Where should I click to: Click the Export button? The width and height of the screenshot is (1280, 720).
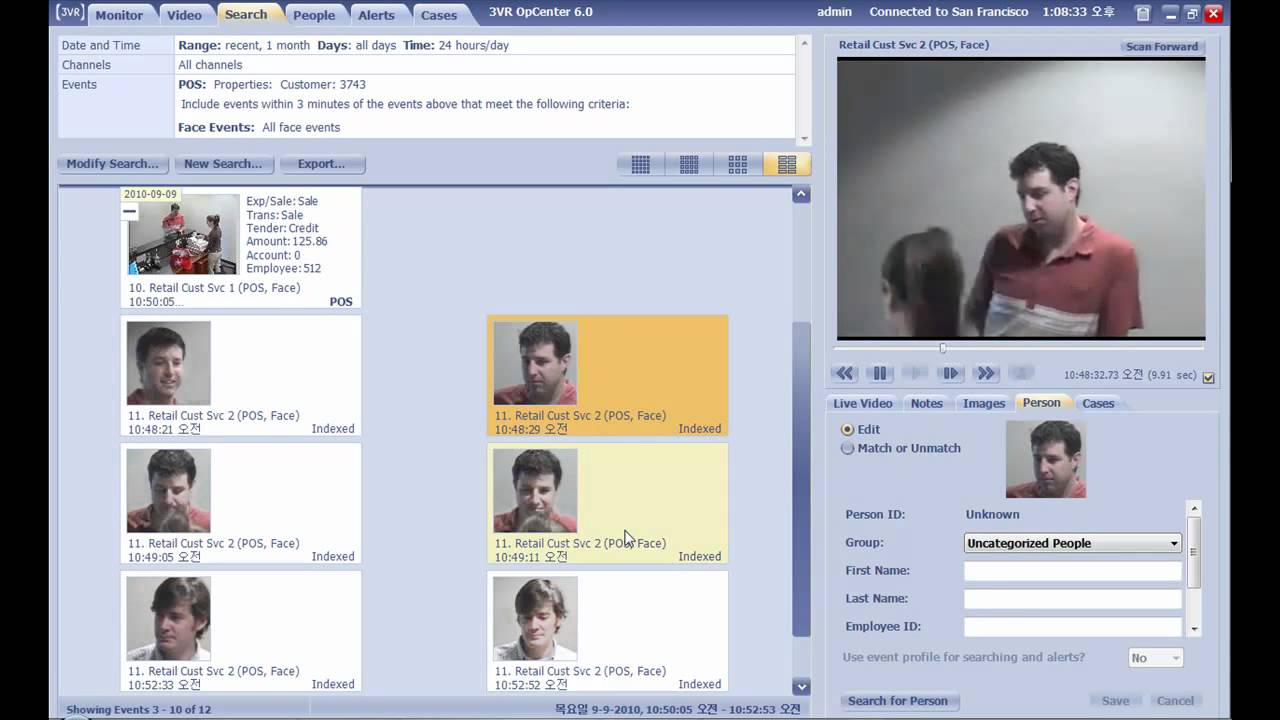[321, 164]
